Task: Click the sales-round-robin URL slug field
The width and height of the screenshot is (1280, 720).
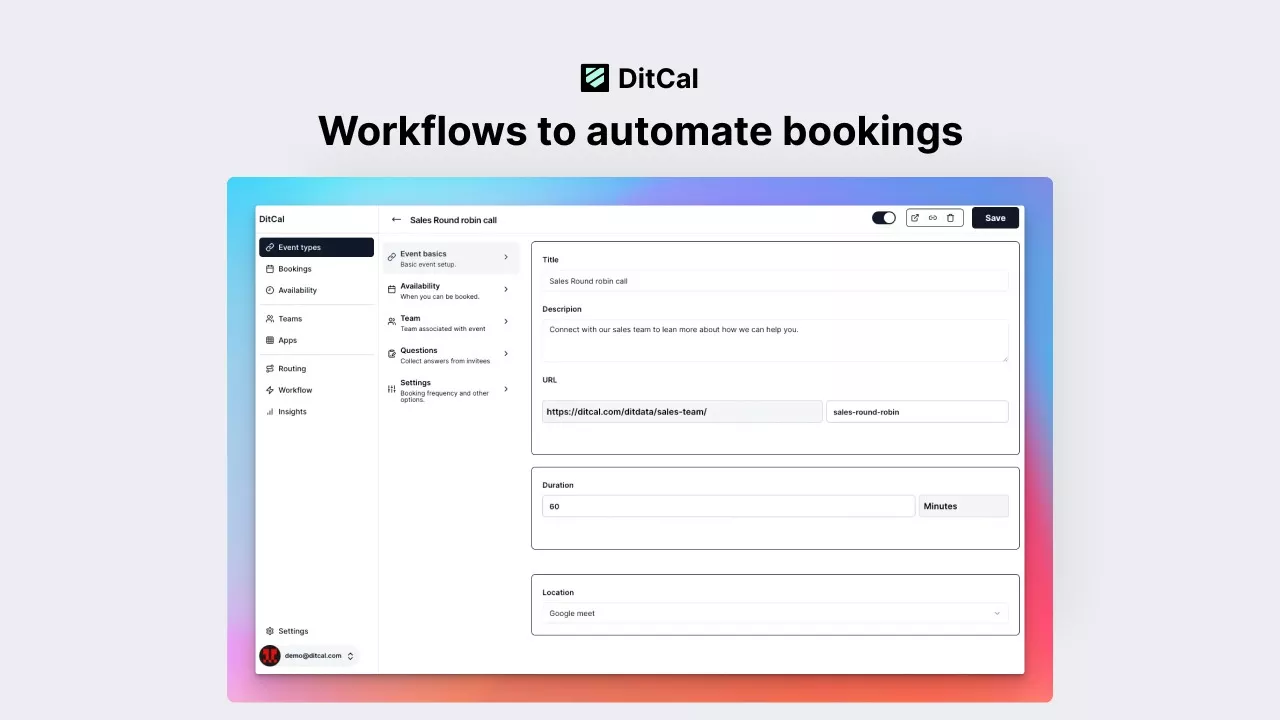Action: (917, 412)
